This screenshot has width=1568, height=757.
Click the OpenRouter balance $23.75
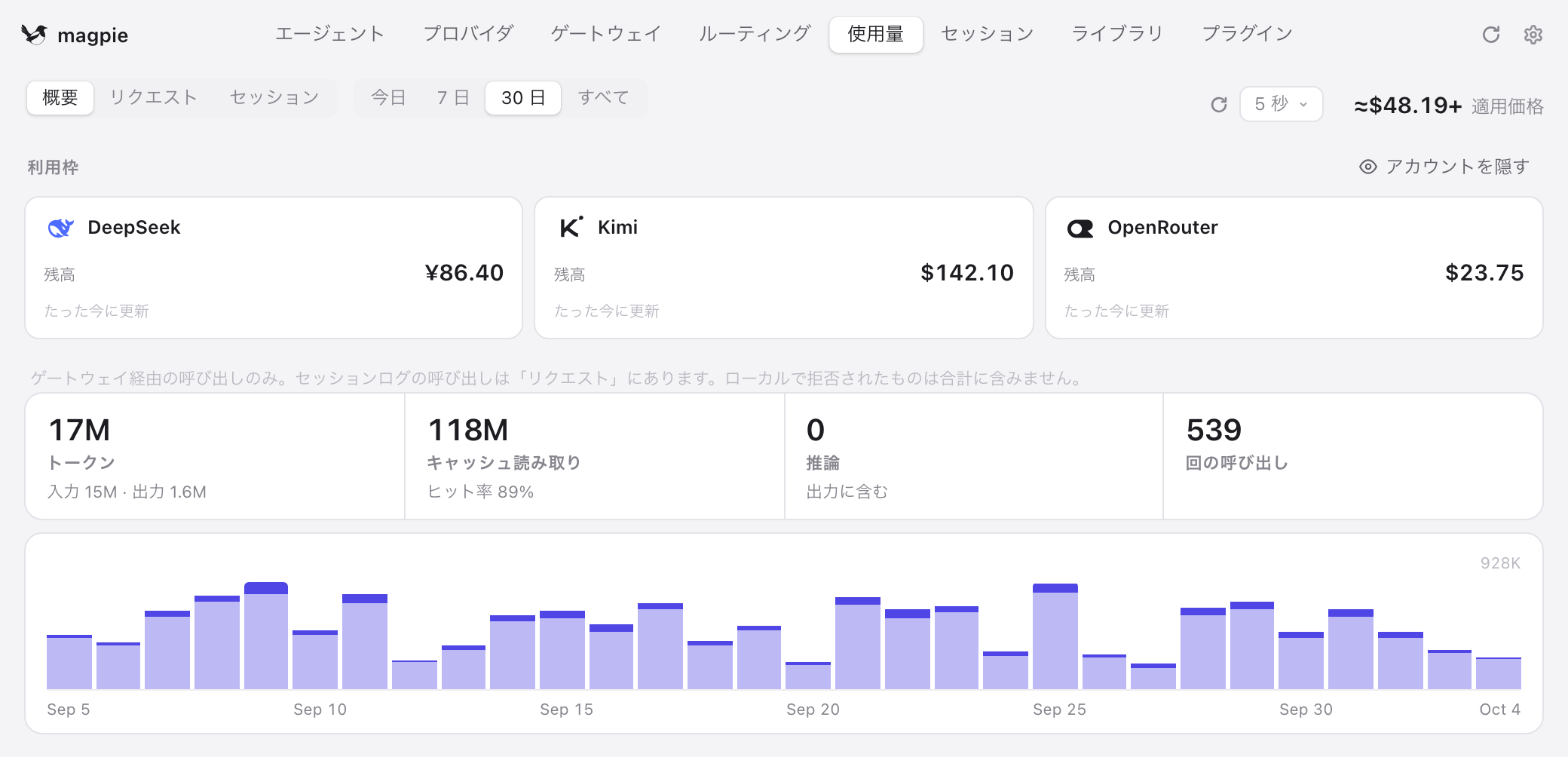point(1484,273)
